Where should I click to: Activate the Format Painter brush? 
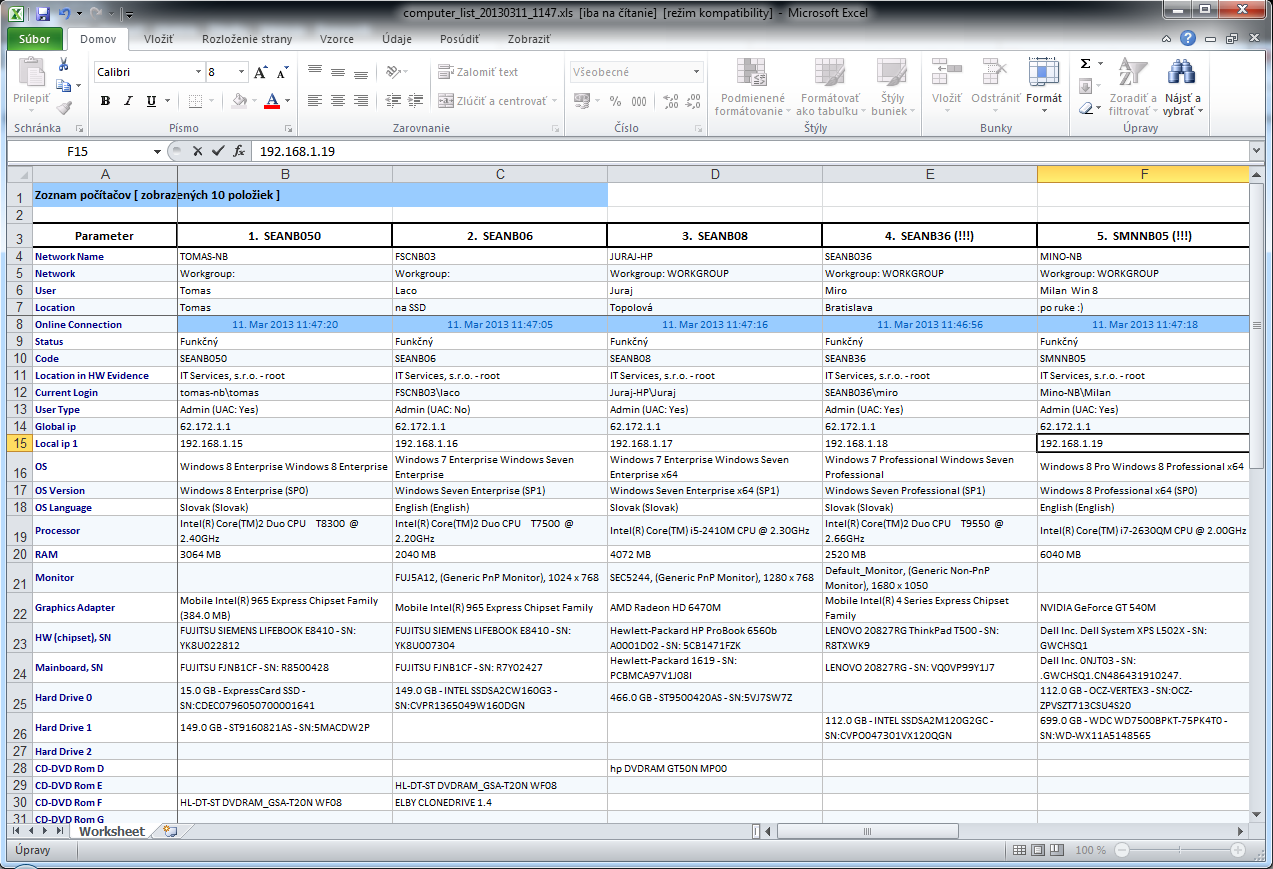64,107
